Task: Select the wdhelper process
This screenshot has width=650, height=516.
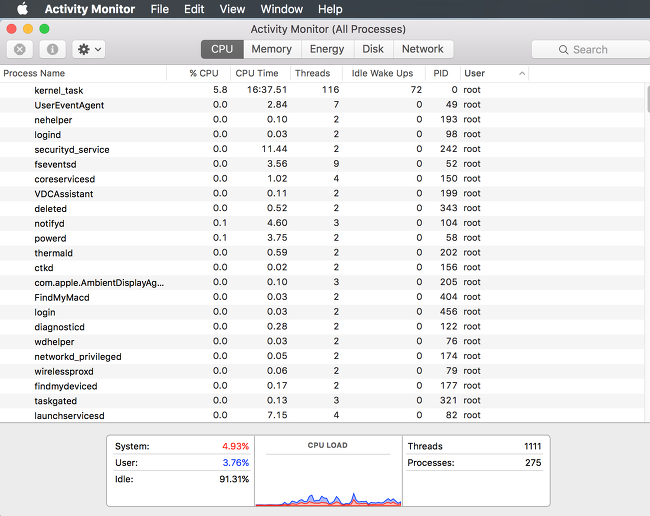Action: click(322, 342)
